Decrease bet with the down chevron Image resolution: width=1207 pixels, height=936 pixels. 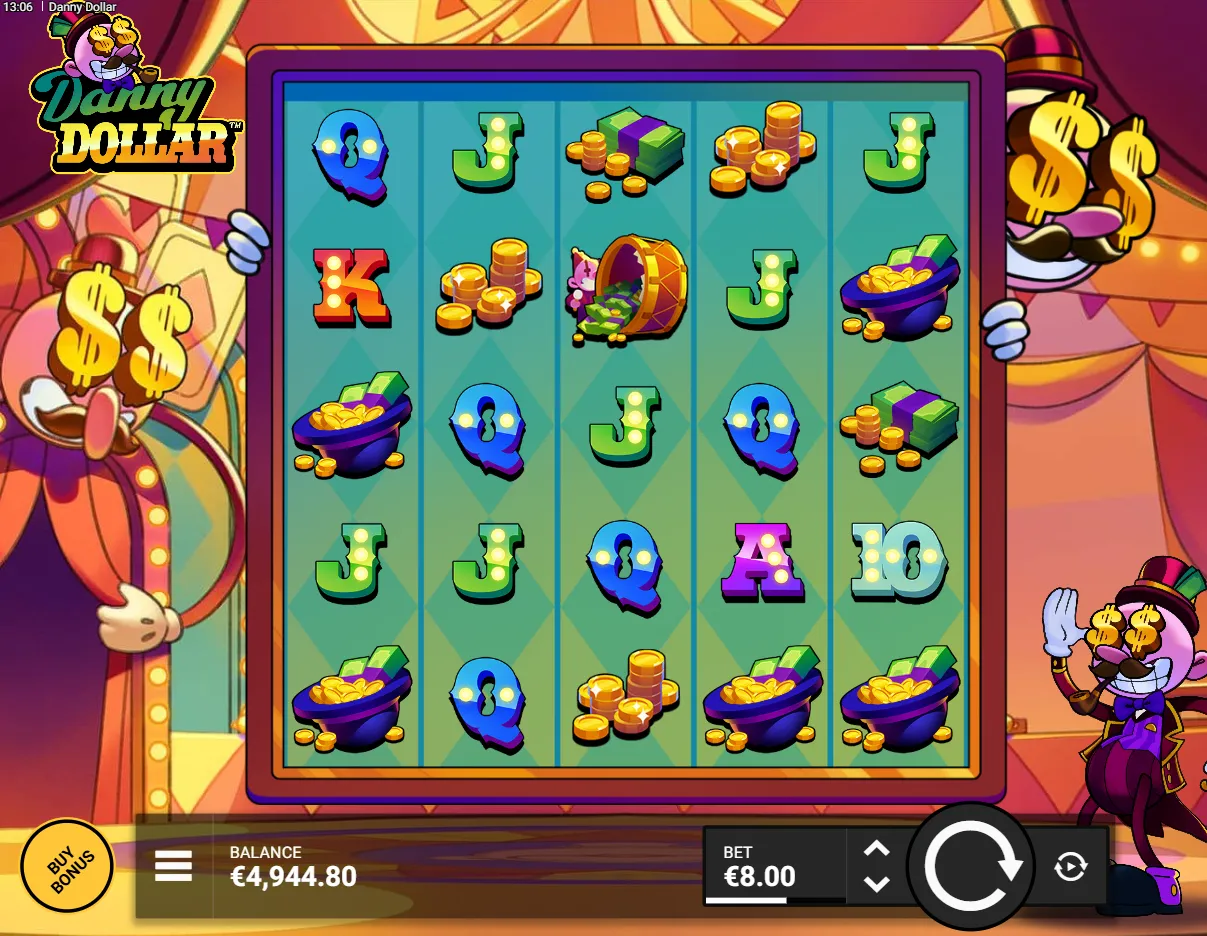pyautogui.click(x=877, y=884)
